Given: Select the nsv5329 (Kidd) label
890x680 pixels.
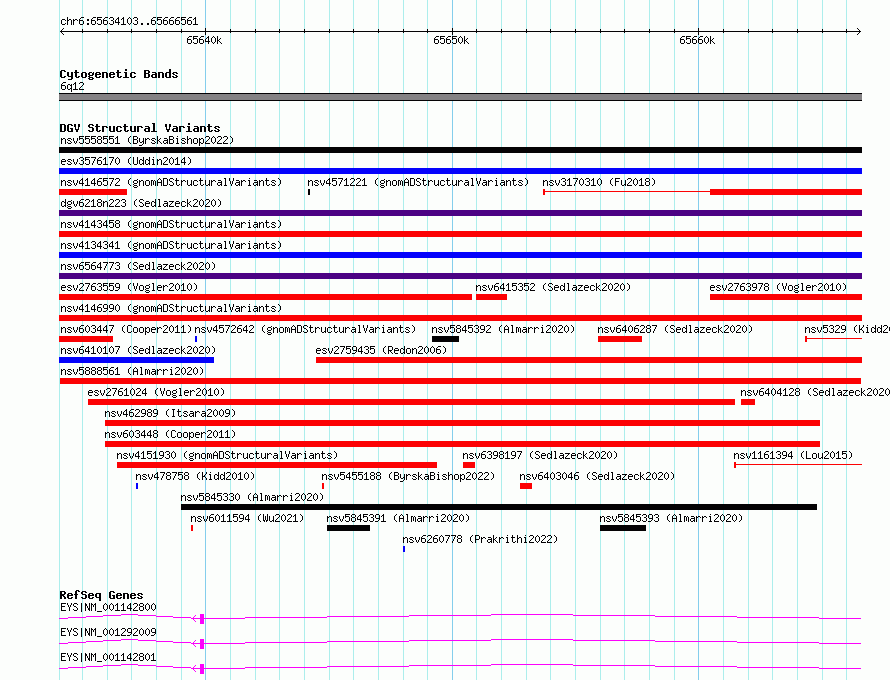Looking at the screenshot, I should (x=847, y=329).
